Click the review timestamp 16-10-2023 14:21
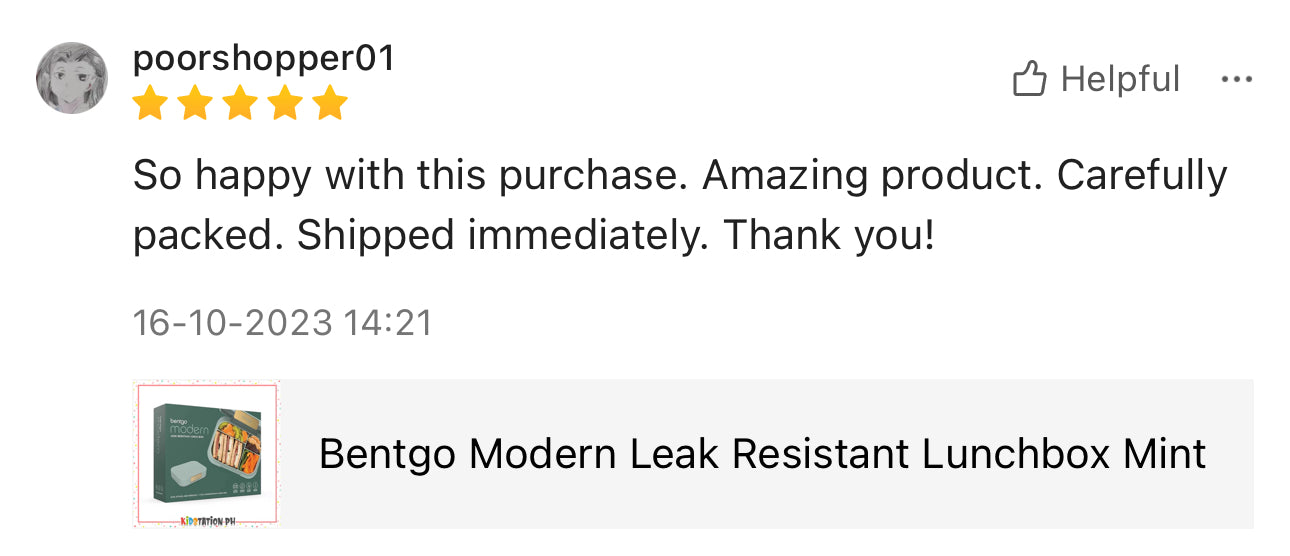 click(282, 323)
